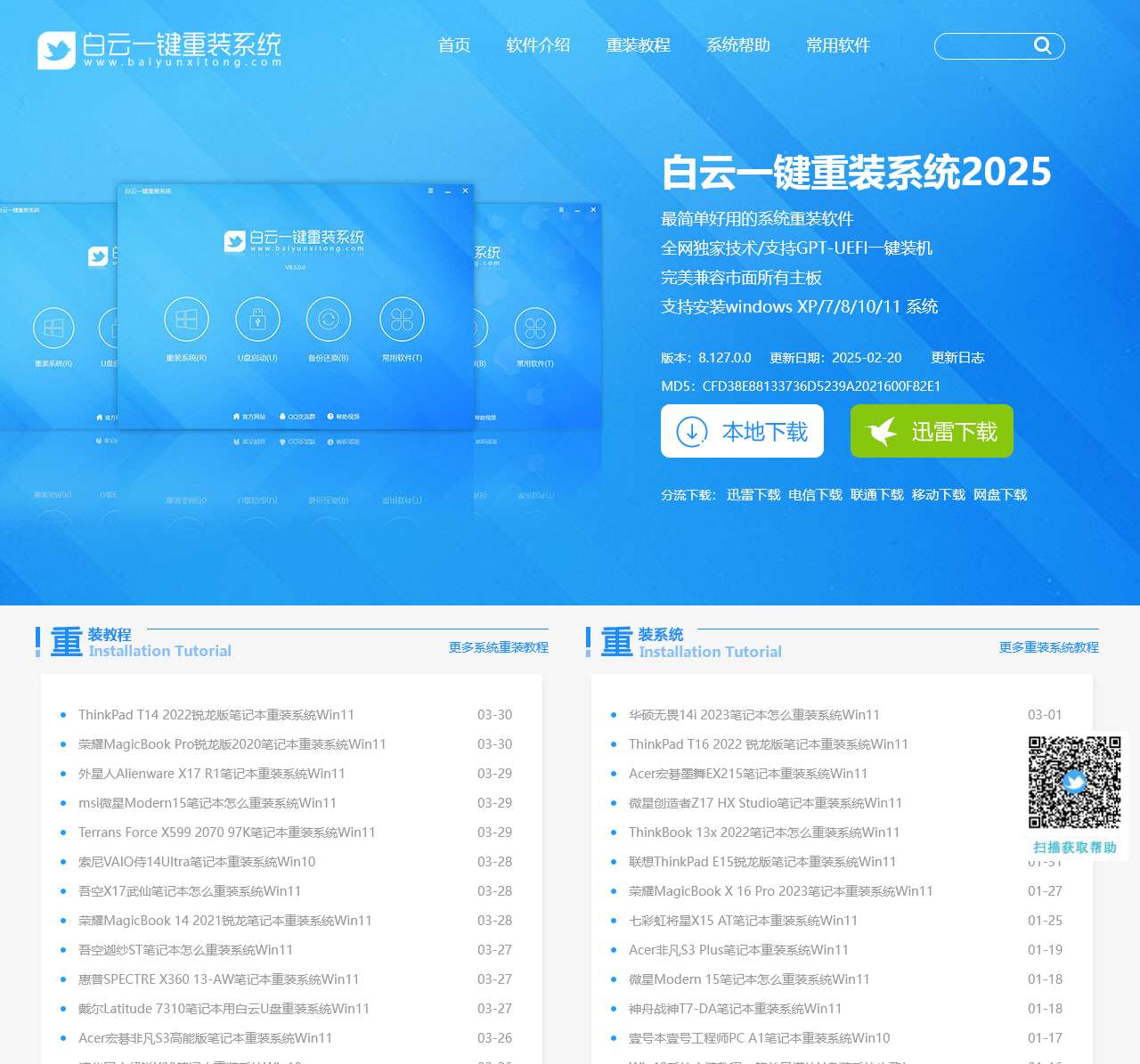
Task: Open 微星Modern 15 article in right list
Action: (749, 979)
